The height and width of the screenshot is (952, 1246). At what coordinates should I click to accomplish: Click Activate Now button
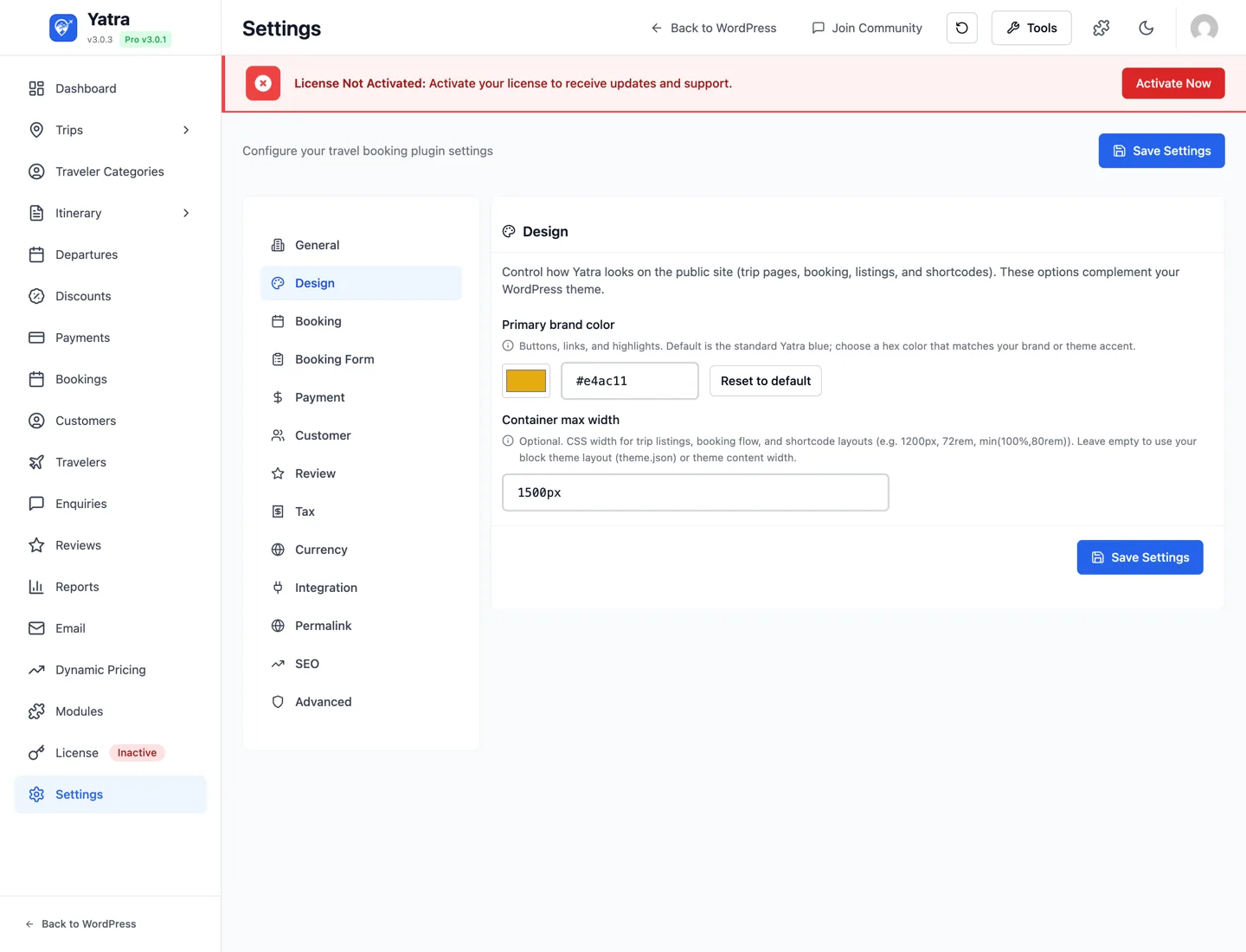point(1173,83)
